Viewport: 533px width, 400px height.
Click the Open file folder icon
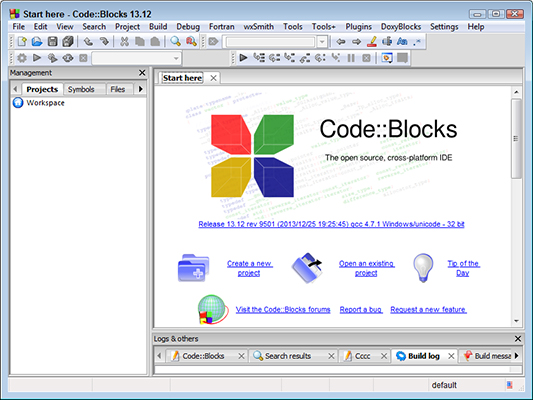[x=37, y=41]
